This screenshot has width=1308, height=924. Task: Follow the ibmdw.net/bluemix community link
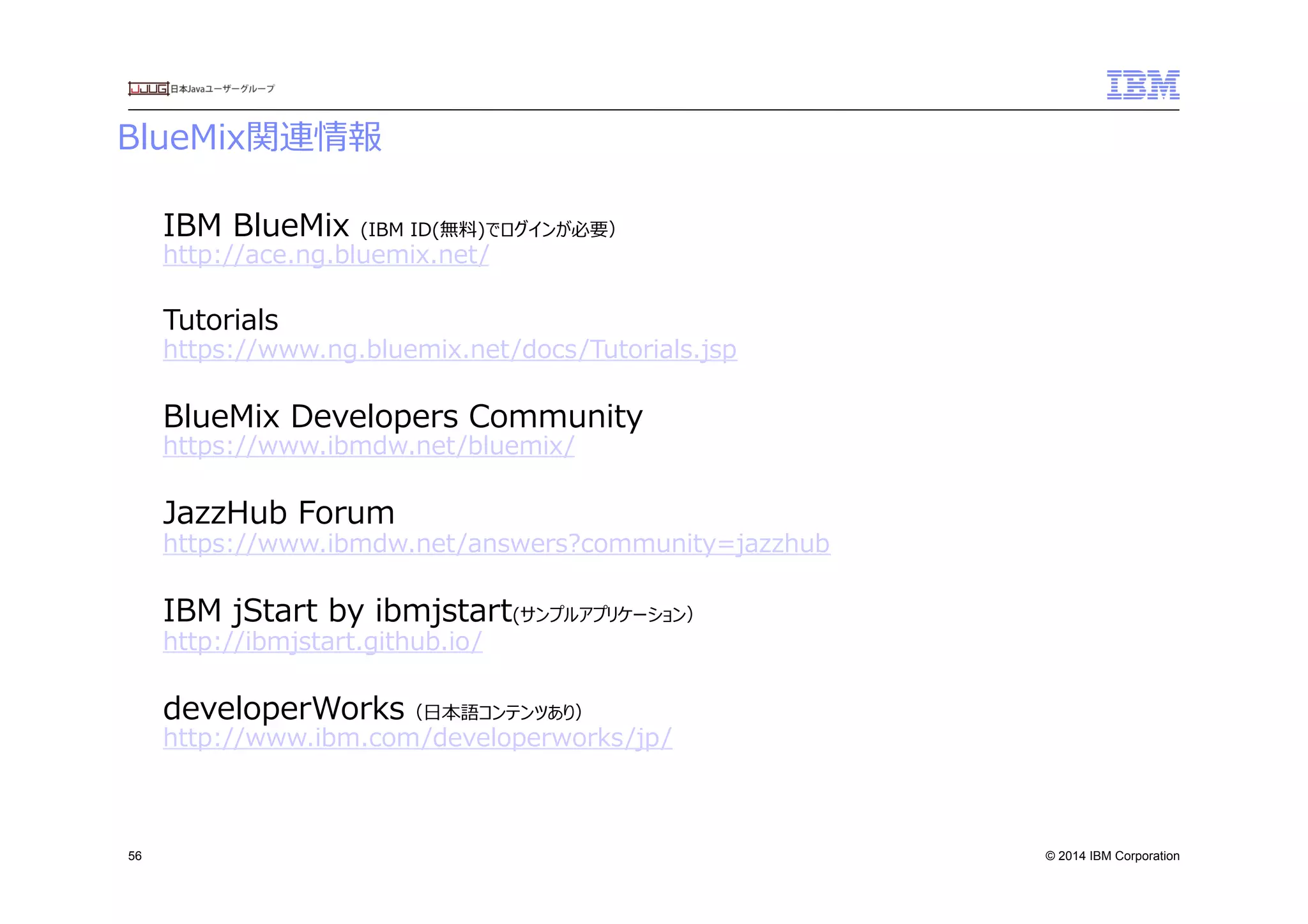[x=369, y=446]
